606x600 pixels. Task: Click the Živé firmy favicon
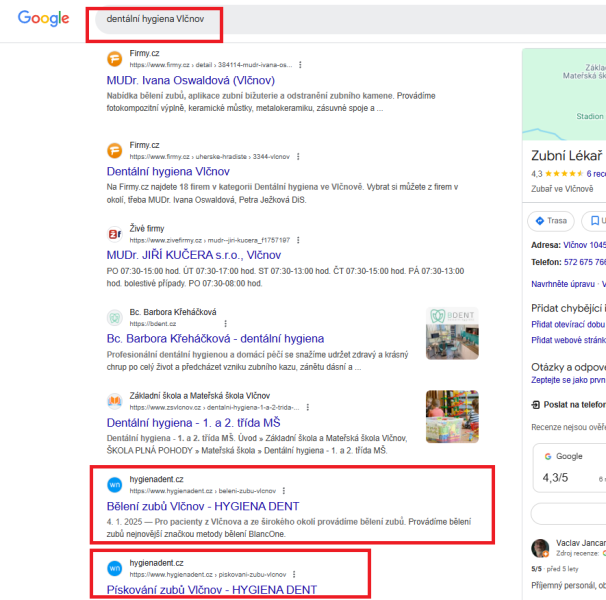coord(114,234)
